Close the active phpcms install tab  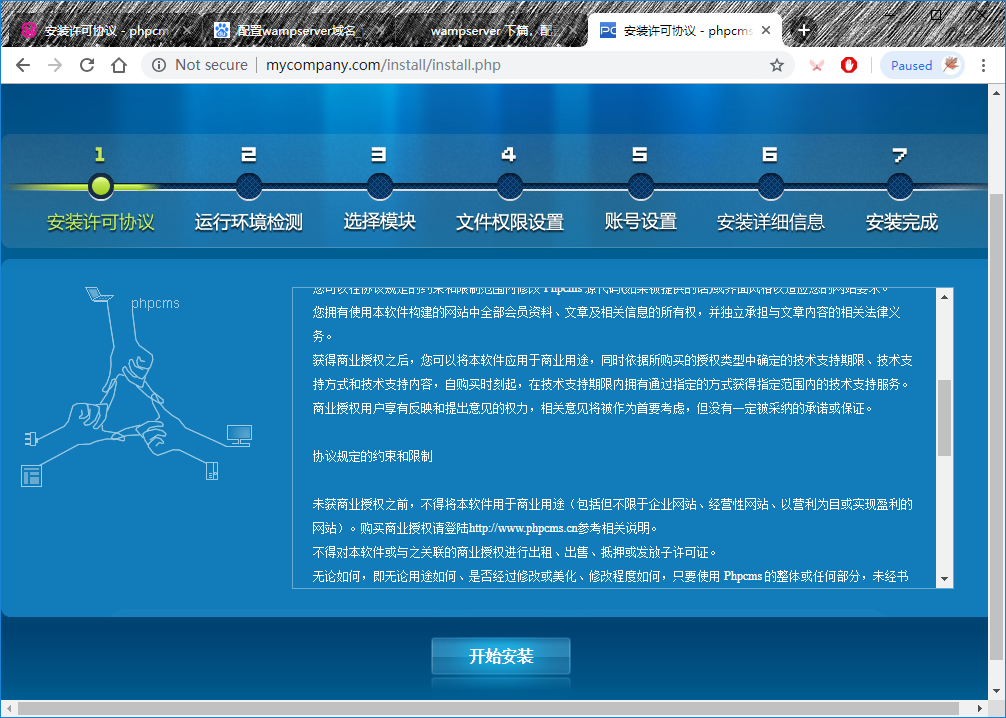(x=766, y=30)
